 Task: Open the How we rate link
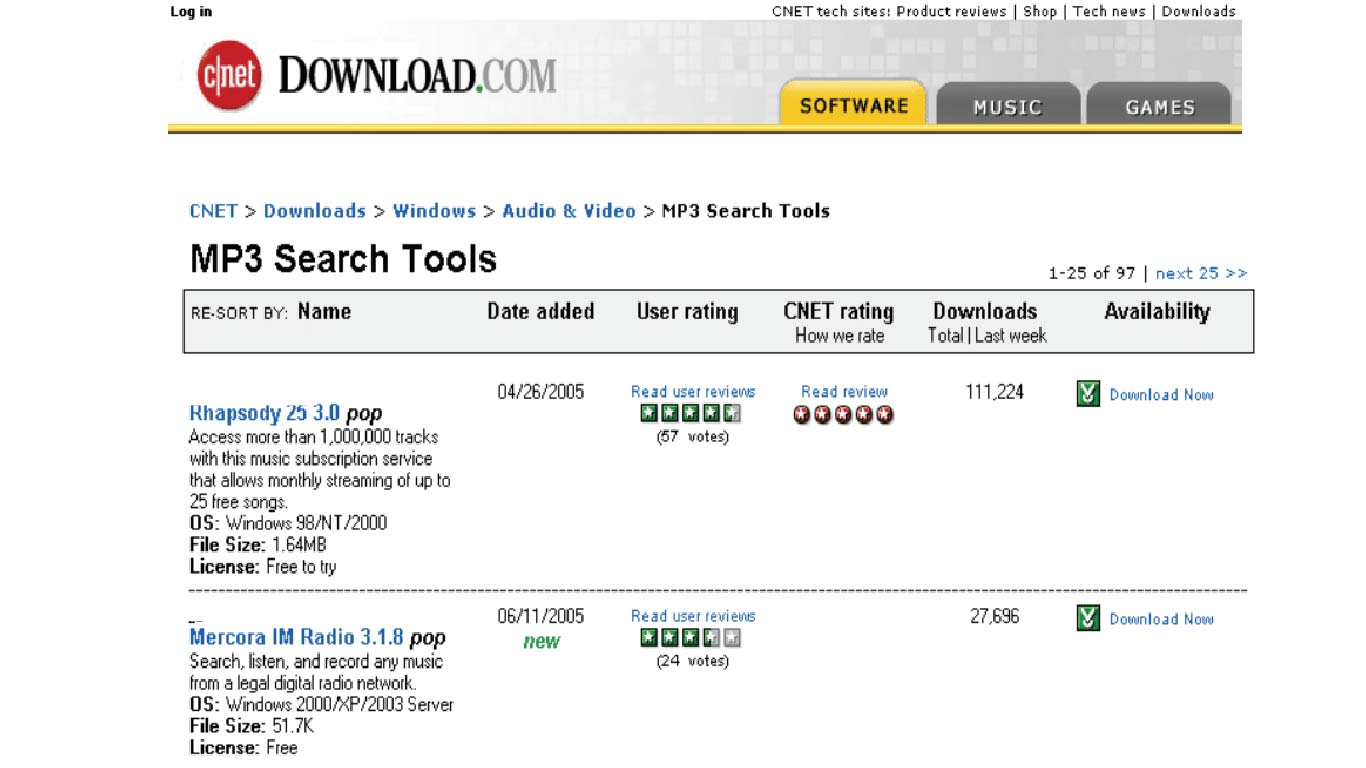pos(839,336)
